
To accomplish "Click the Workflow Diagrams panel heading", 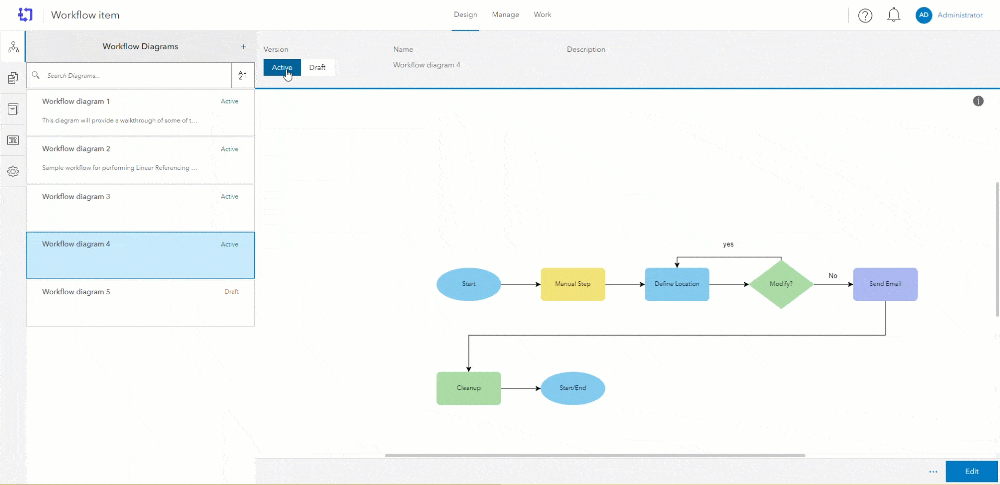I will click(140, 47).
